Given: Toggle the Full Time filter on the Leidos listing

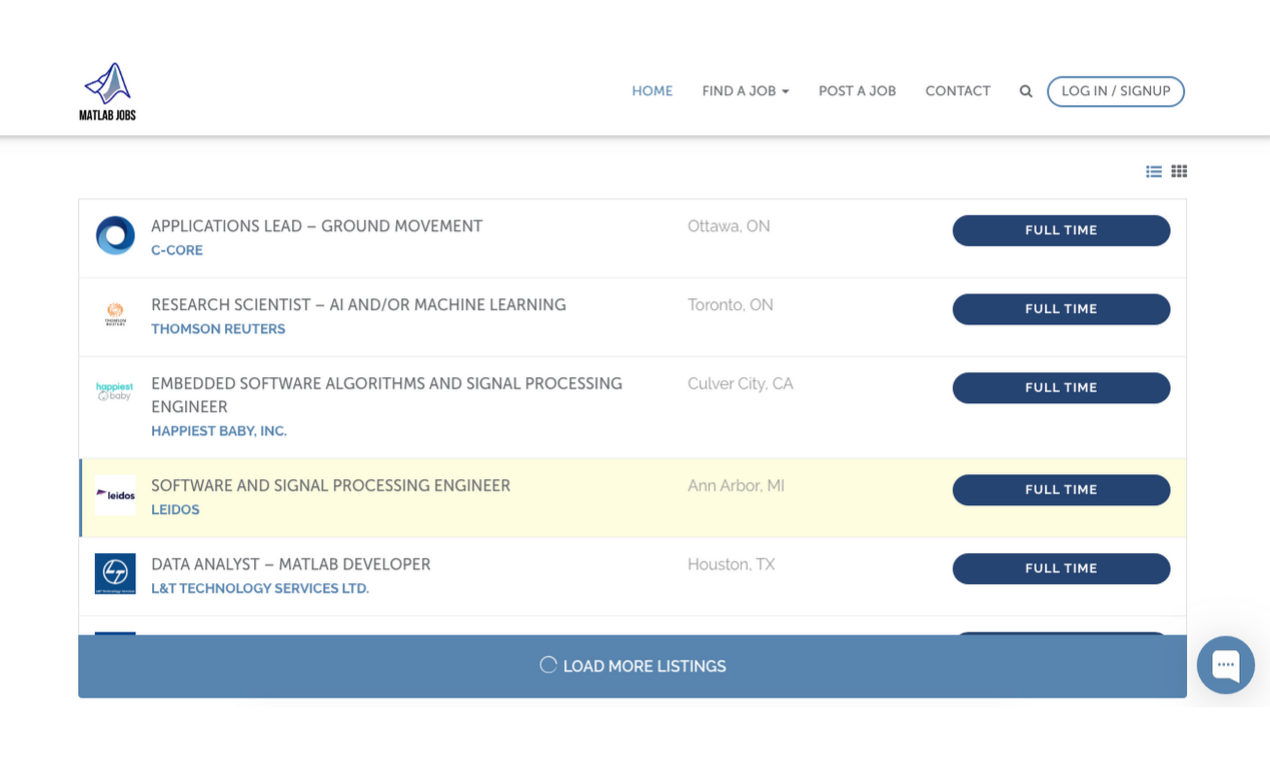Looking at the screenshot, I should [1061, 490].
